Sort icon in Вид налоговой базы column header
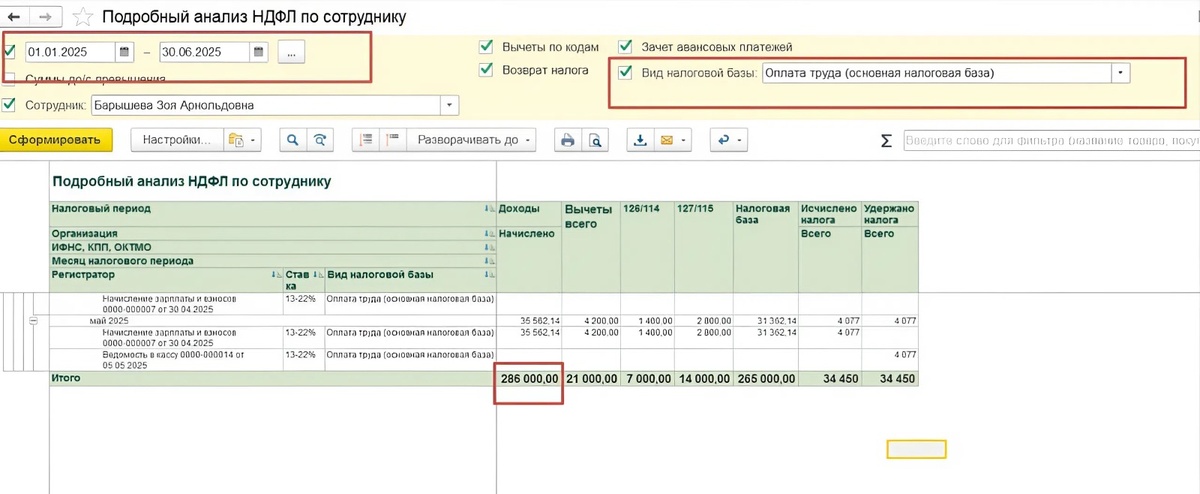The width and height of the screenshot is (1200, 494). point(489,274)
